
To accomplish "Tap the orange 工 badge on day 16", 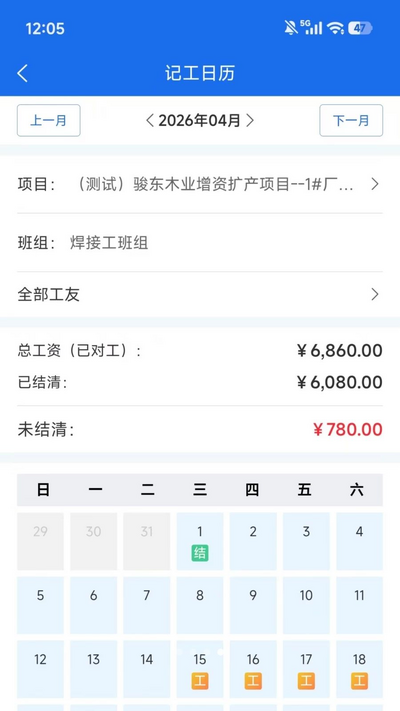I will click(253, 681).
